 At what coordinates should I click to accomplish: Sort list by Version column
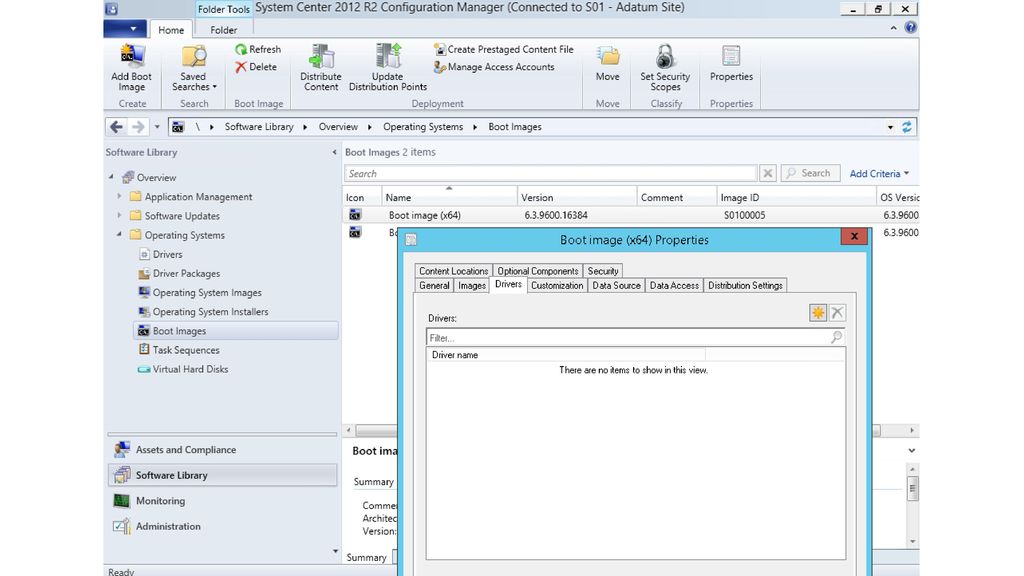click(577, 197)
